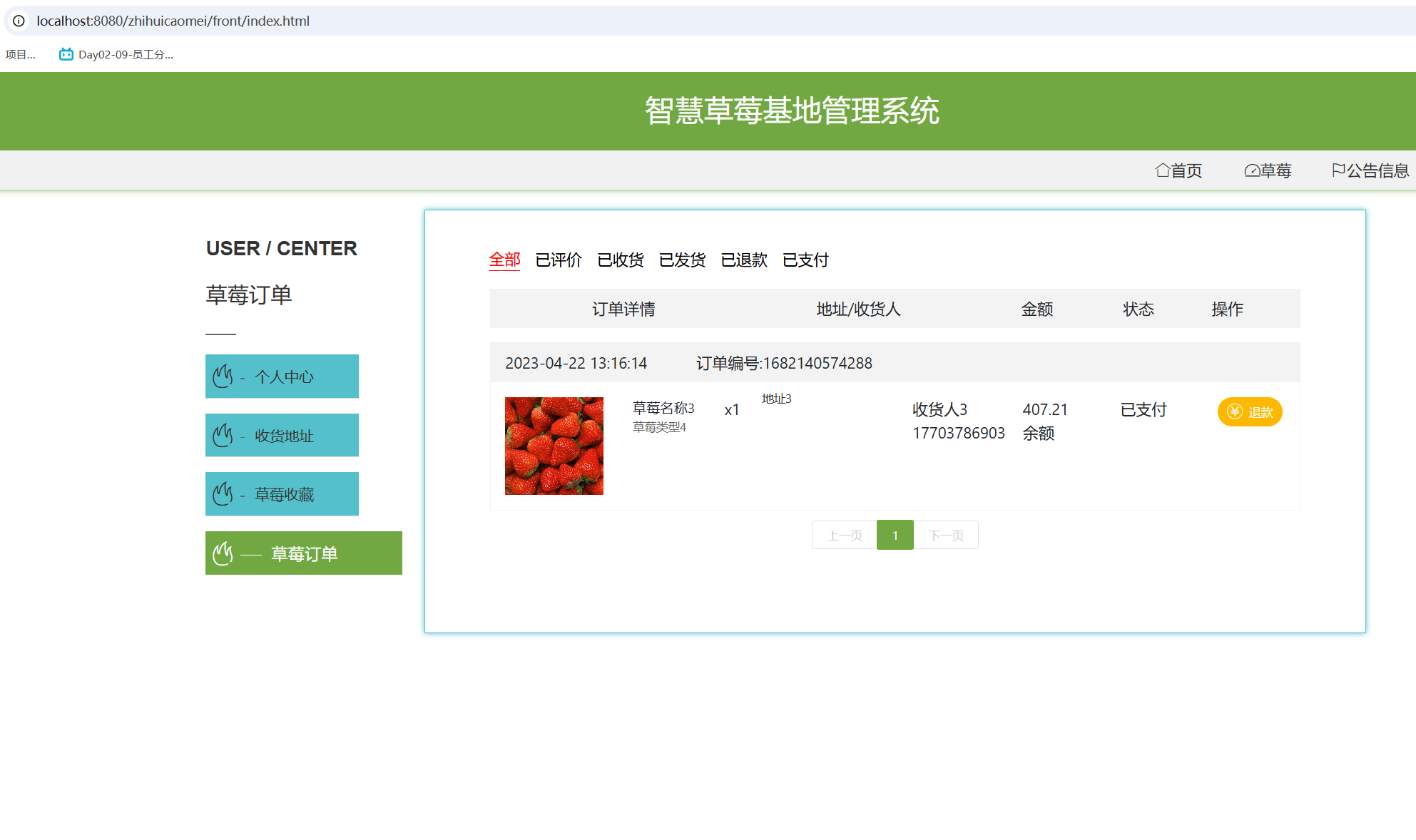This screenshot has width=1416, height=840.
Task: Go to previous page 上一页
Action: pos(845,535)
